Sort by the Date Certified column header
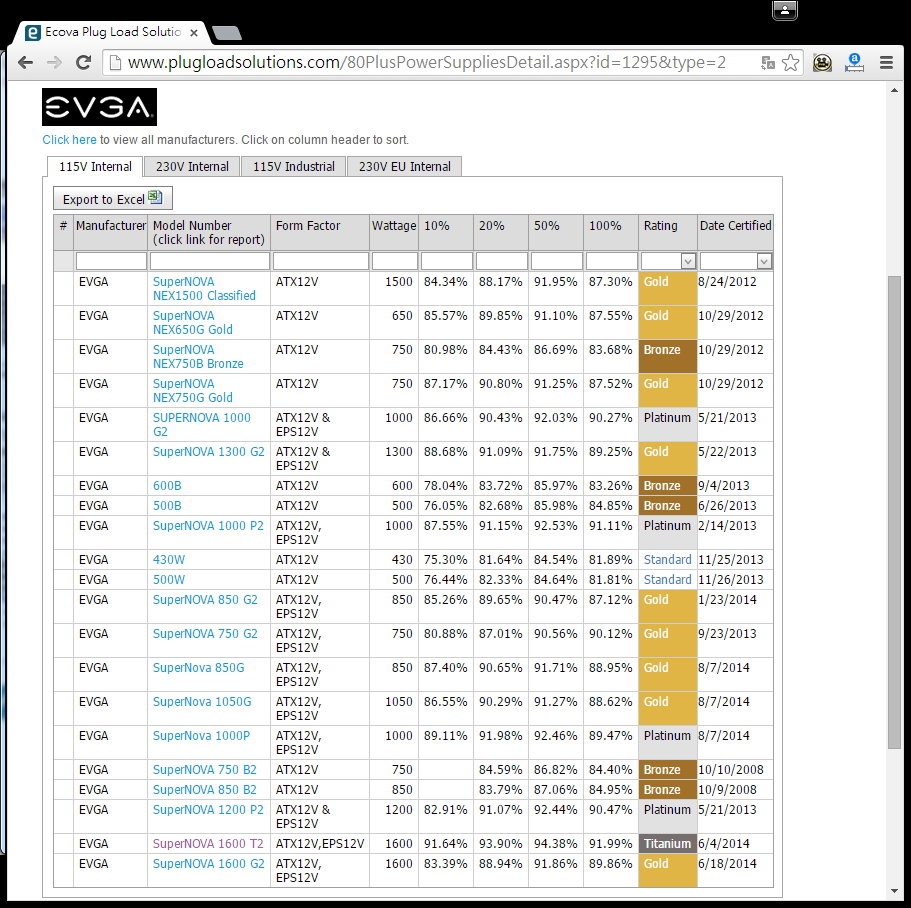This screenshot has height=908, width=911. click(735, 225)
